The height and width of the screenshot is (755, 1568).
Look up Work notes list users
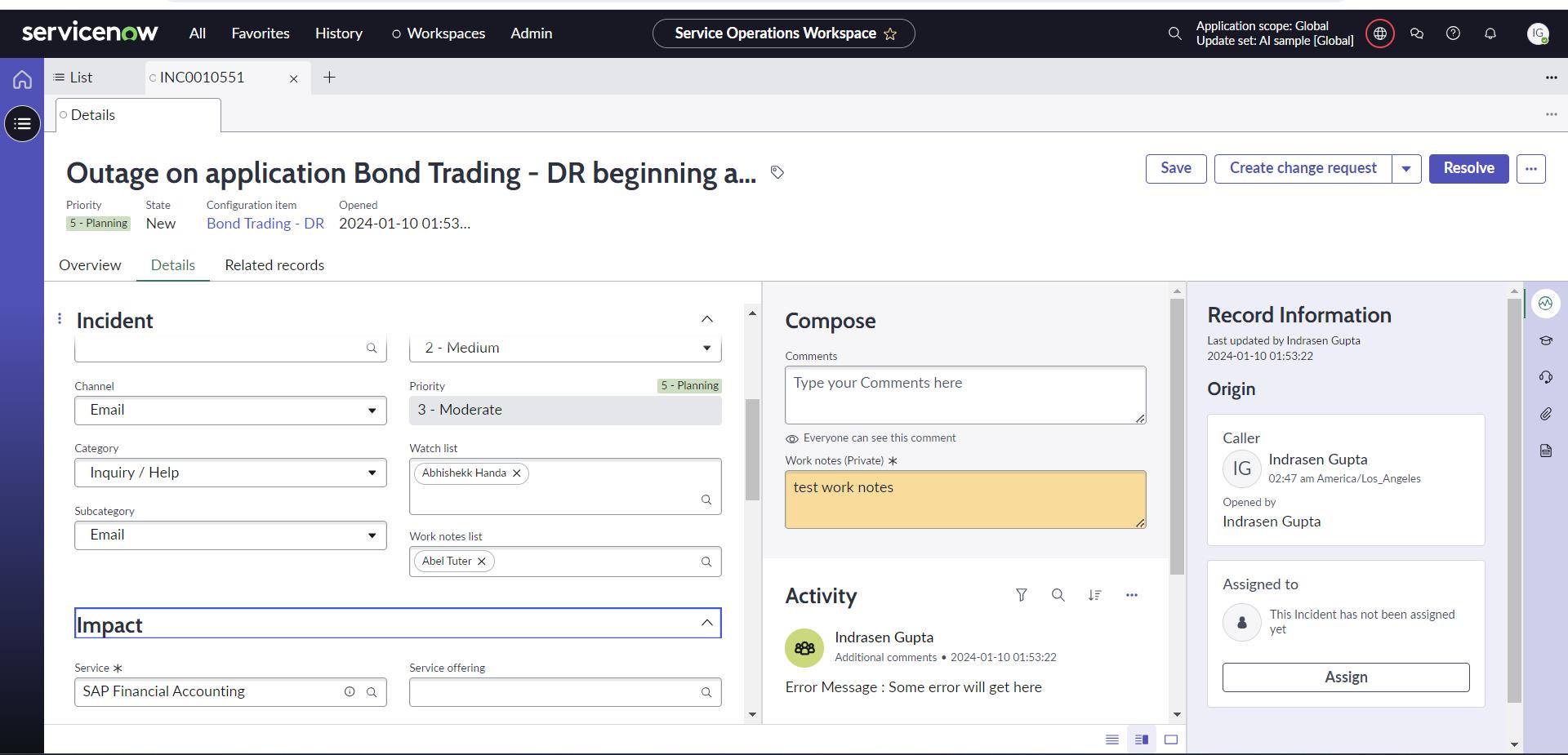coord(706,562)
